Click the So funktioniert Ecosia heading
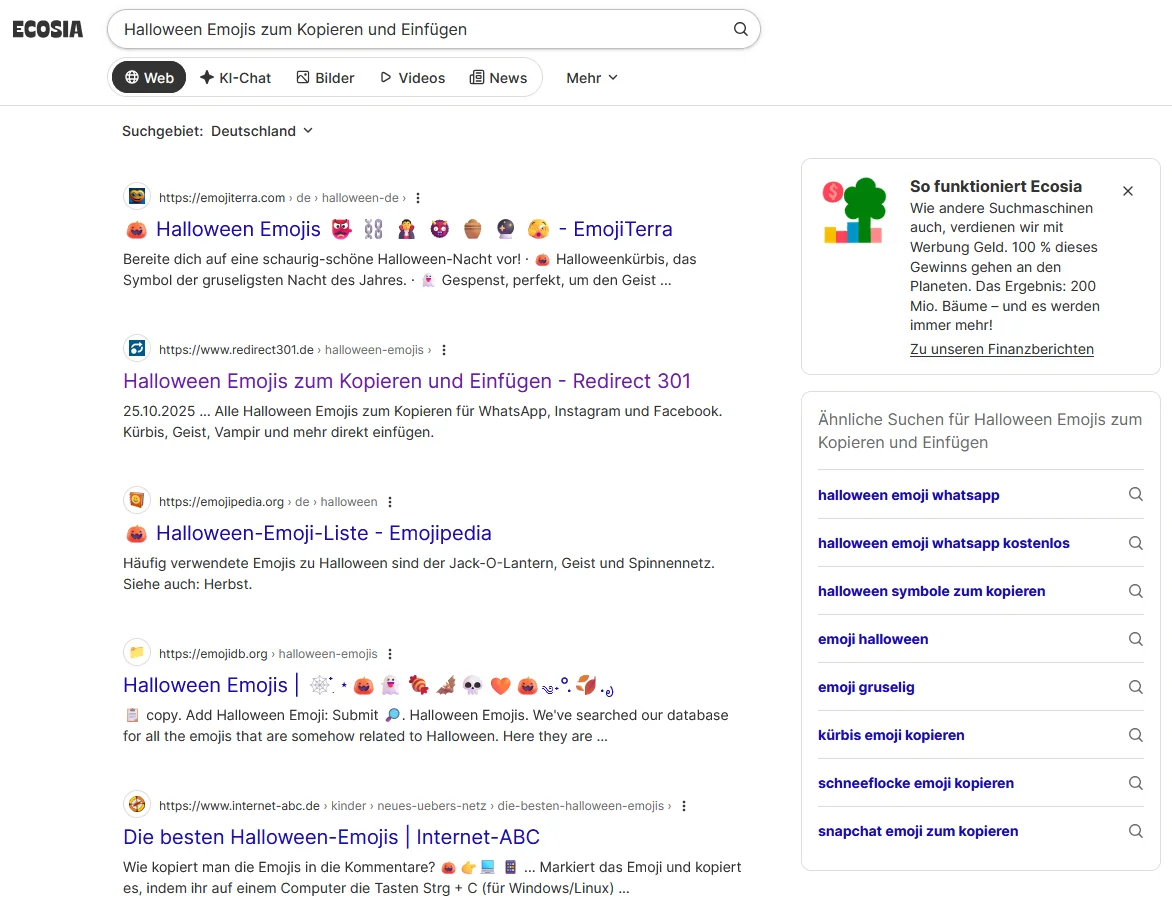The image size is (1172, 904). click(x=996, y=186)
